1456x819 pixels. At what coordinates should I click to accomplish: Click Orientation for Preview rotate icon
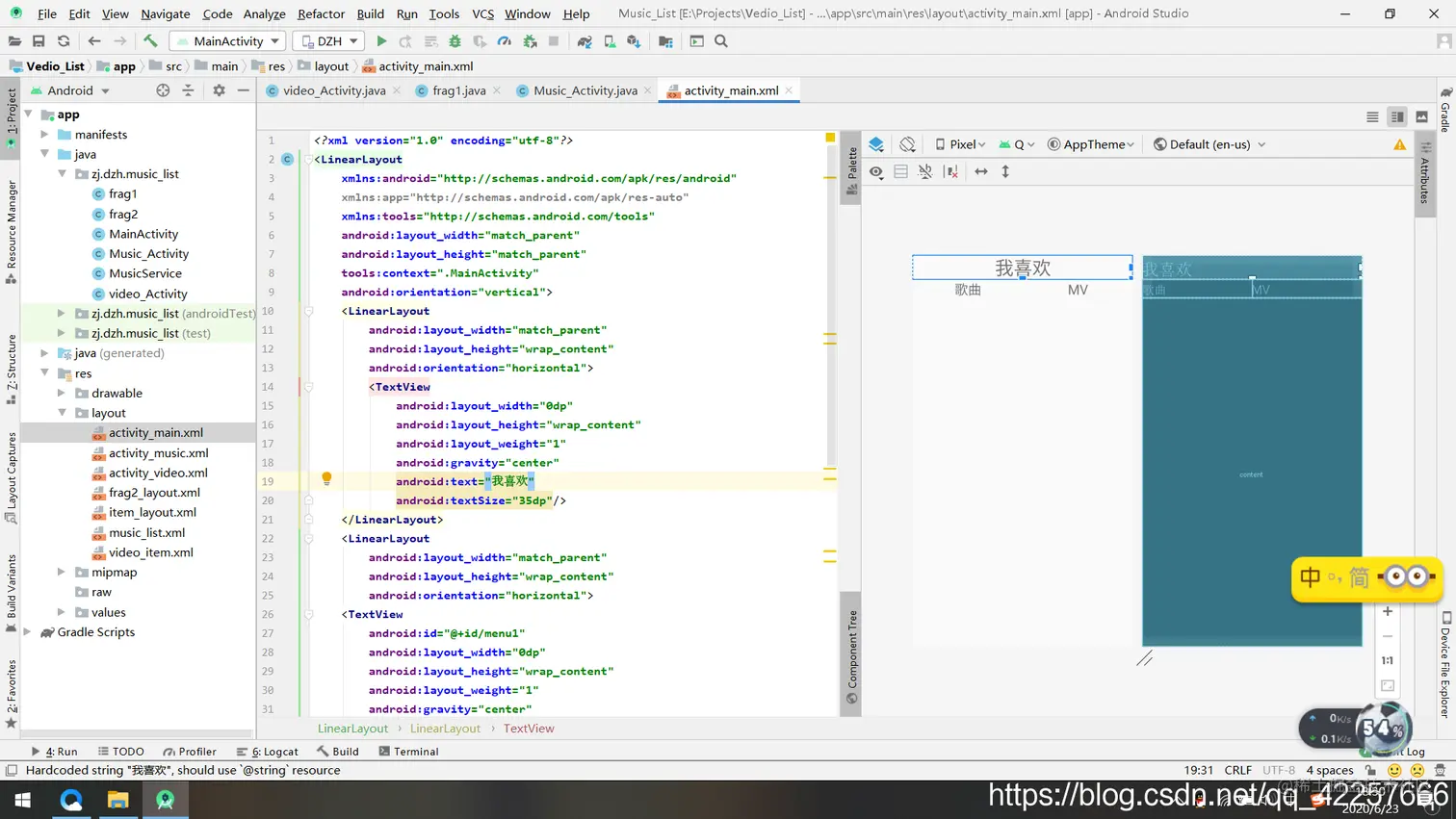[x=907, y=144]
